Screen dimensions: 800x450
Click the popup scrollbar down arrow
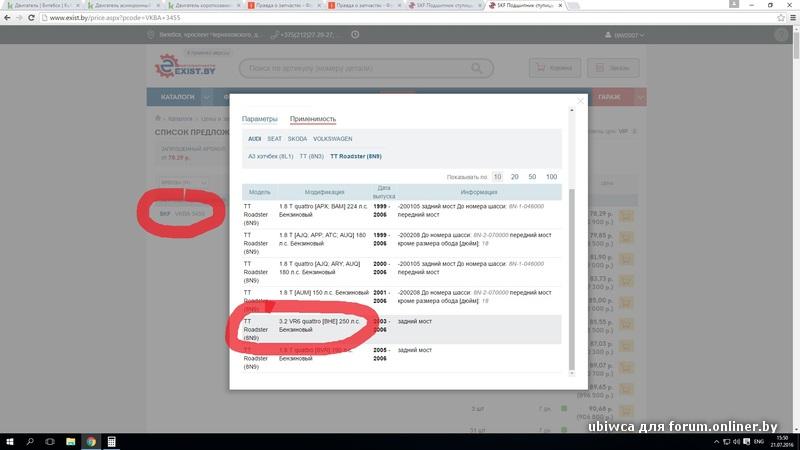pos(571,373)
